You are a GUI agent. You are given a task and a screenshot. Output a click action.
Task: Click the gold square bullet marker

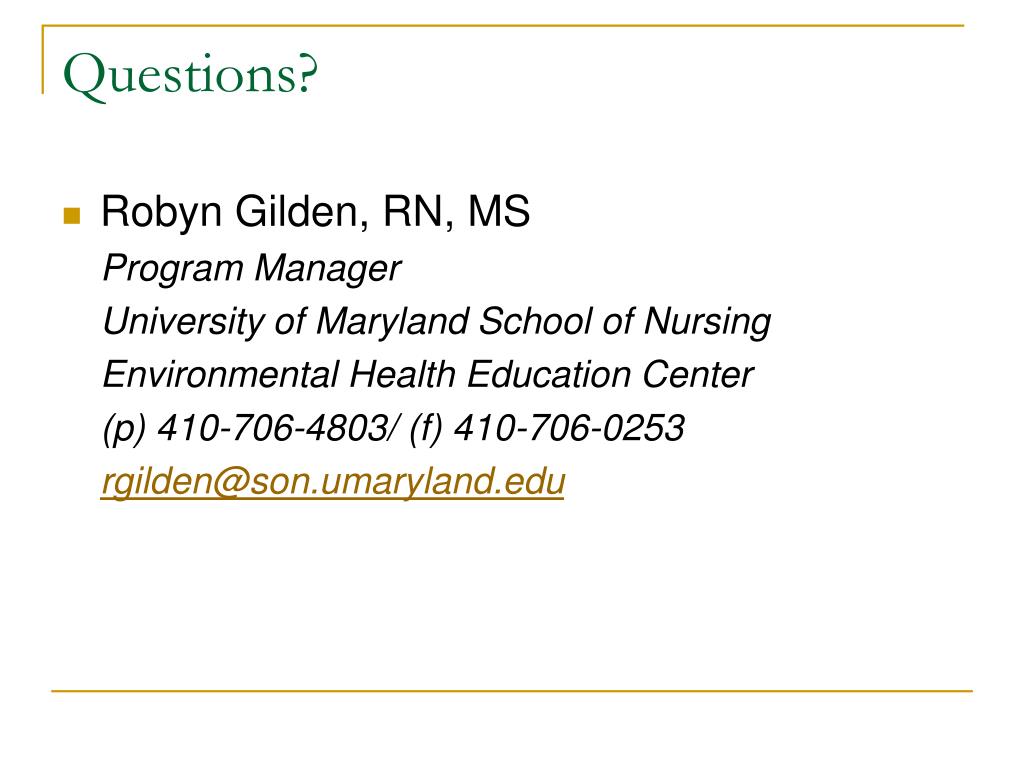point(72,216)
